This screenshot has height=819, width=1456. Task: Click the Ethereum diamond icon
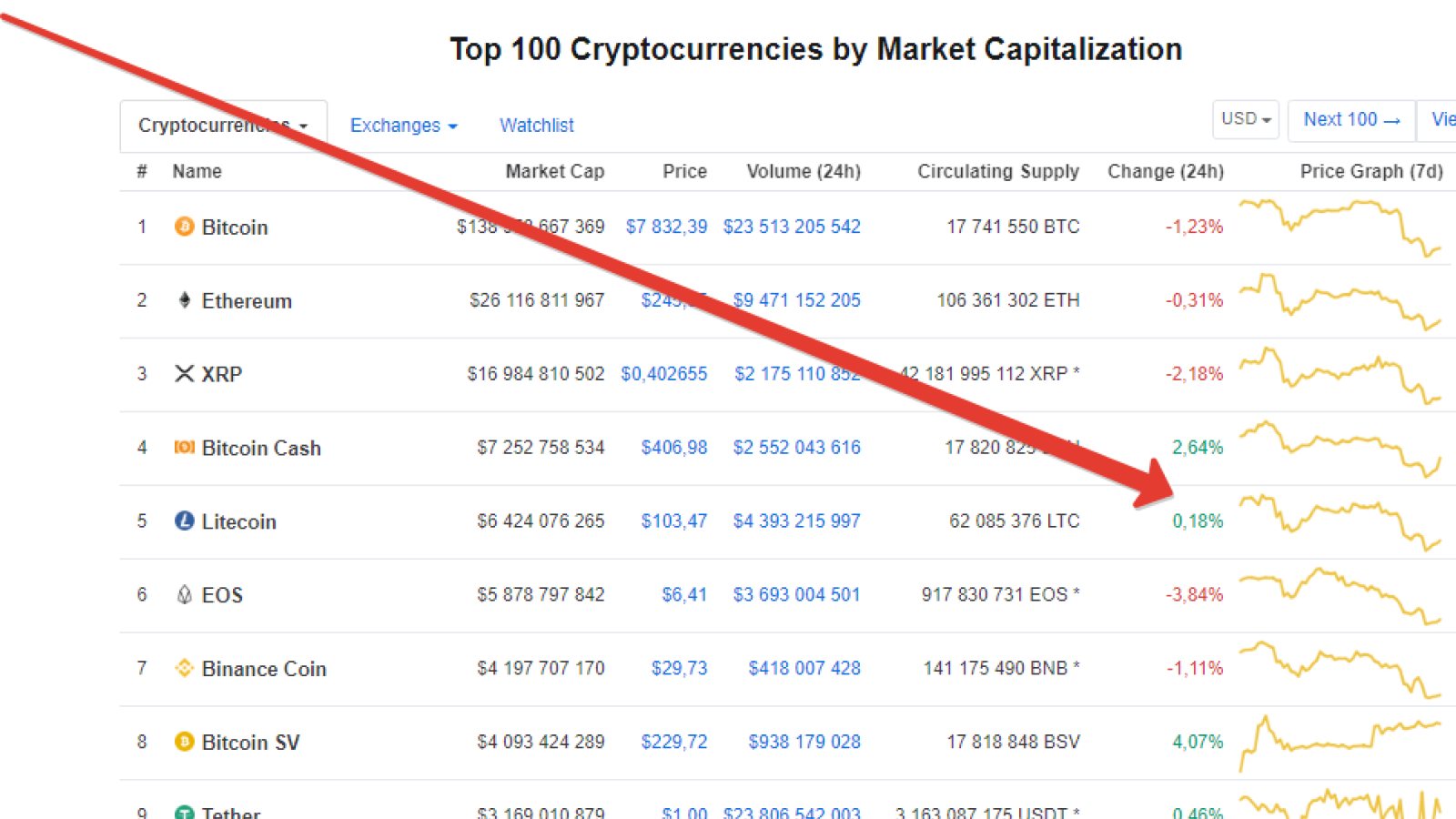pos(184,300)
